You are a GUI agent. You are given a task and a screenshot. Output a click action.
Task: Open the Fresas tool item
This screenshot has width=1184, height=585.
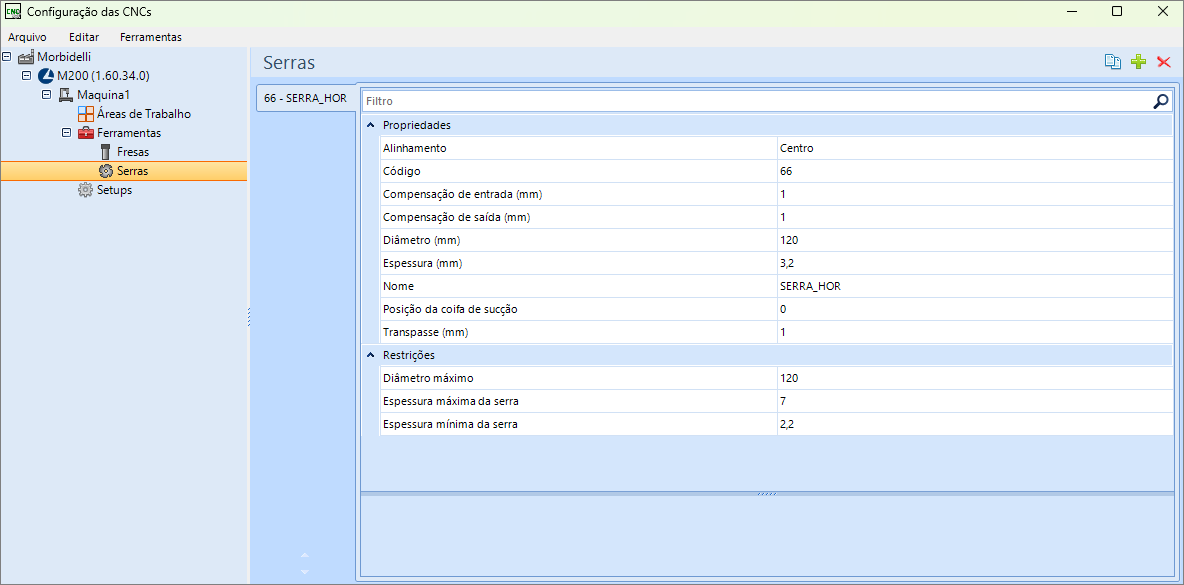[133, 152]
